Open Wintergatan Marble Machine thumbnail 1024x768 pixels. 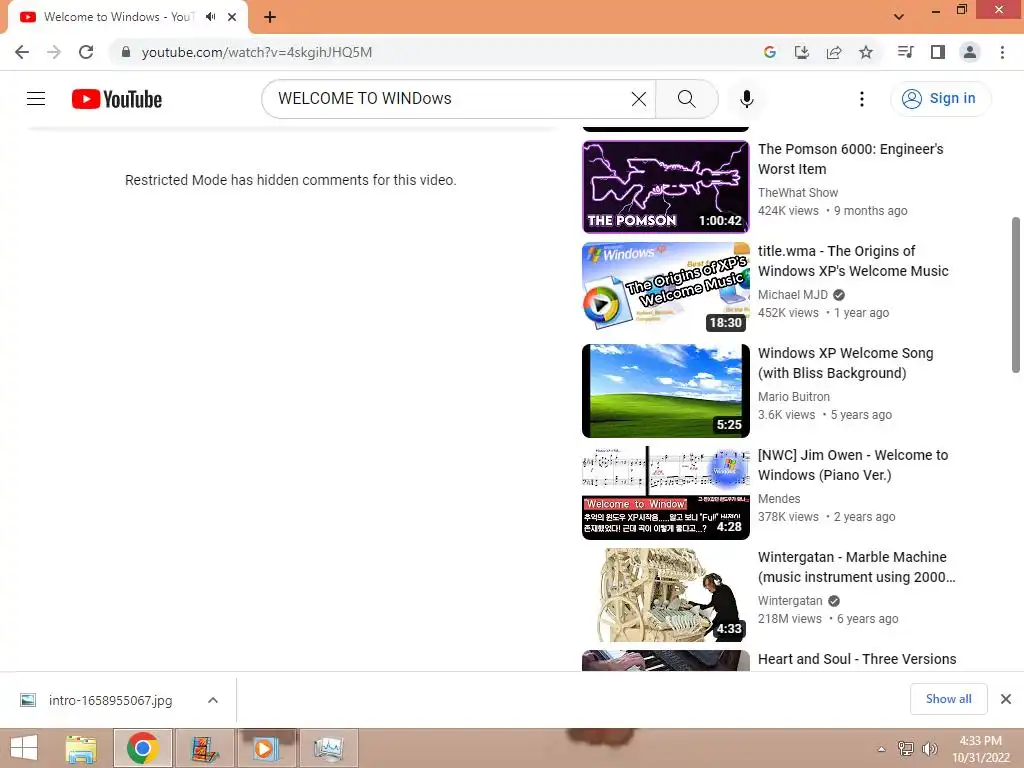(x=665, y=594)
